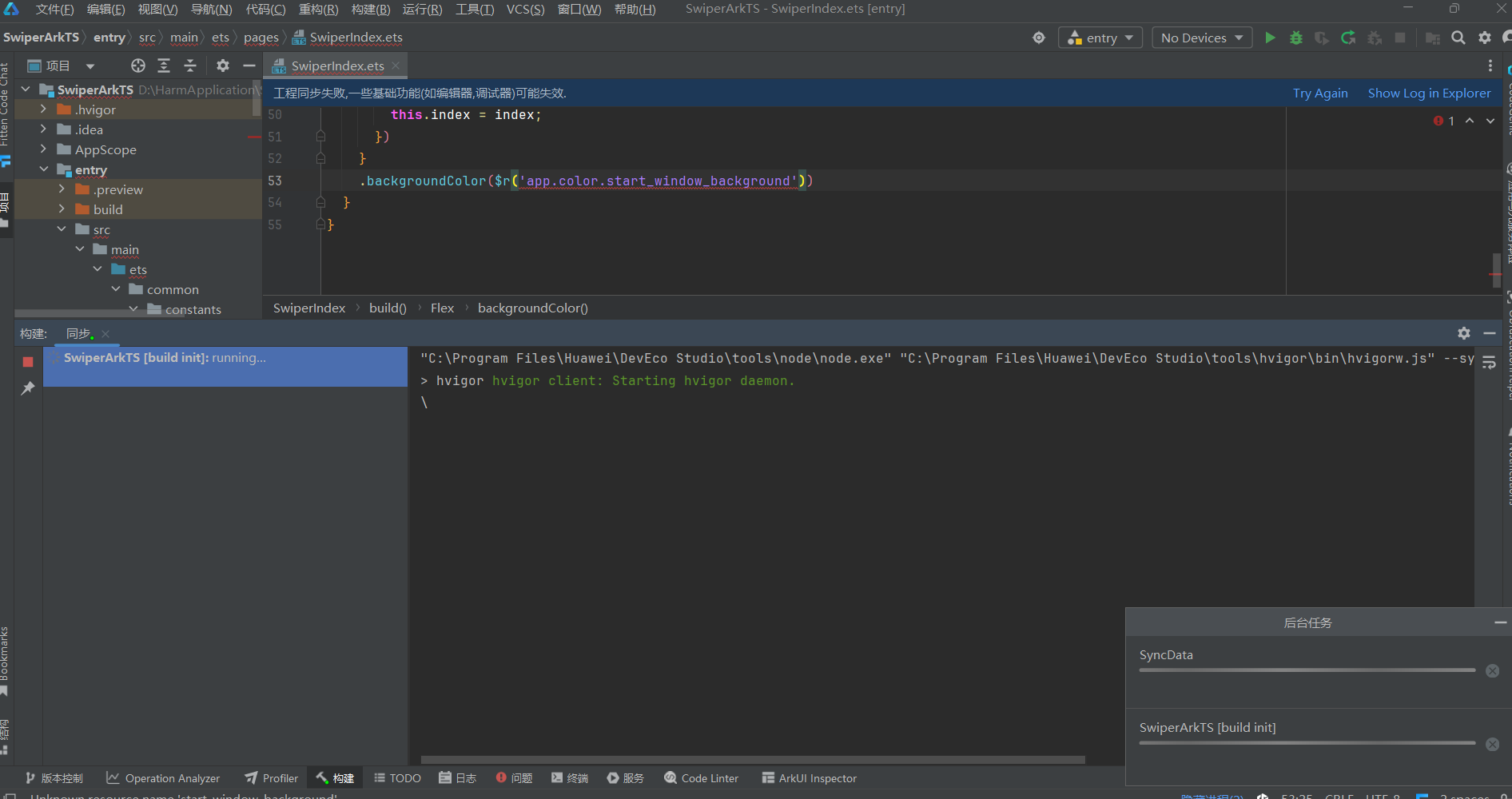The width and height of the screenshot is (1512, 799).
Task: Open build panel settings gear
Action: tap(1464, 333)
